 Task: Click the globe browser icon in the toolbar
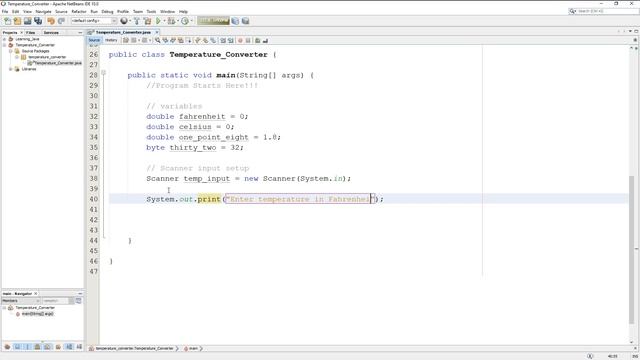coord(124,21)
